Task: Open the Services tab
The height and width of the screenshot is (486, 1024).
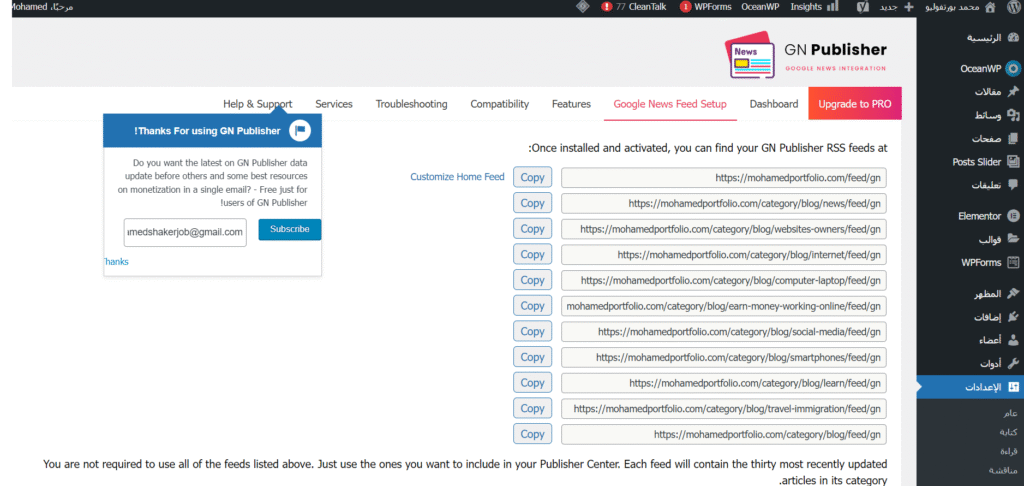Action: coord(334,104)
